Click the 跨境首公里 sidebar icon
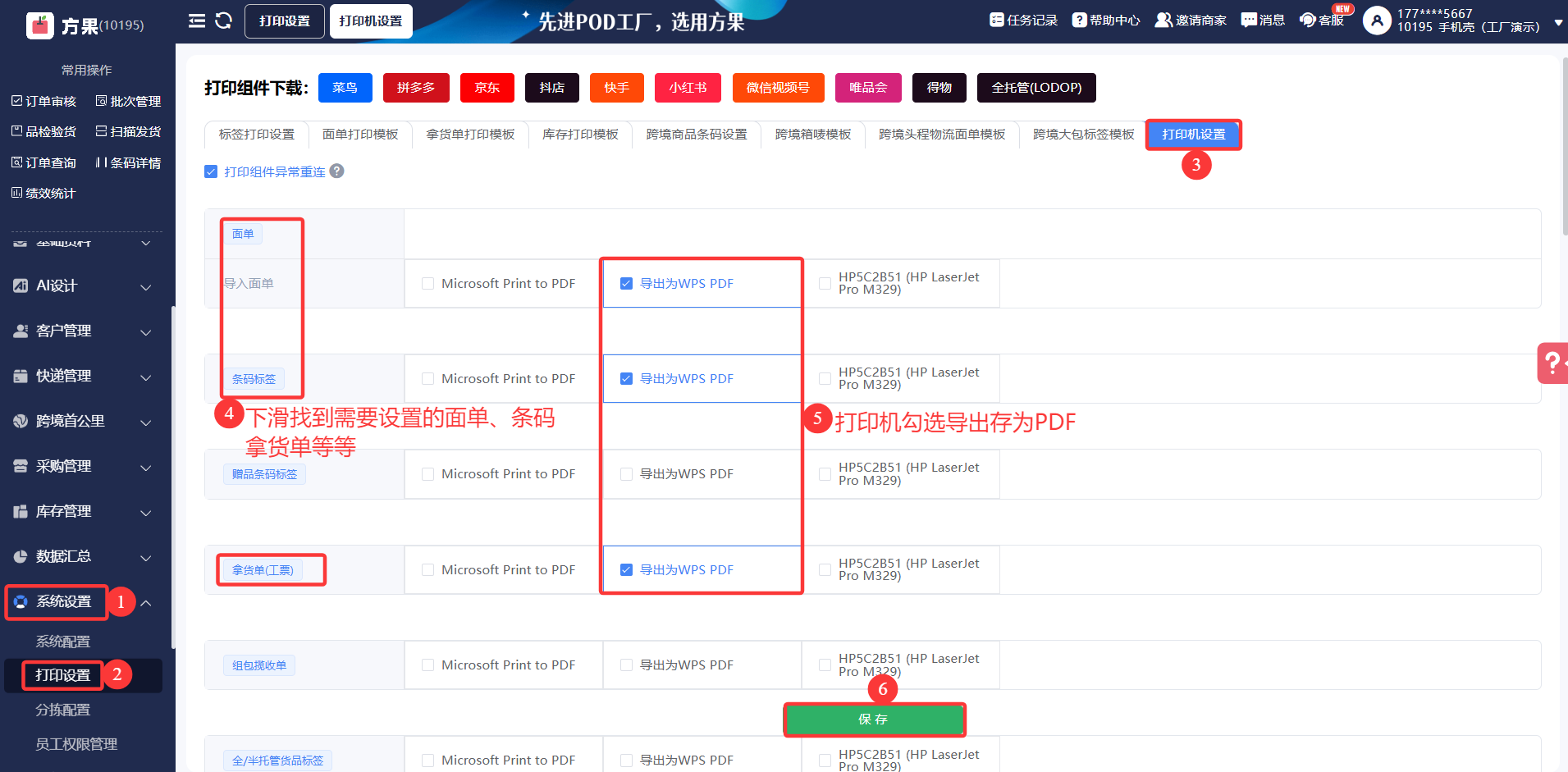 [21, 421]
